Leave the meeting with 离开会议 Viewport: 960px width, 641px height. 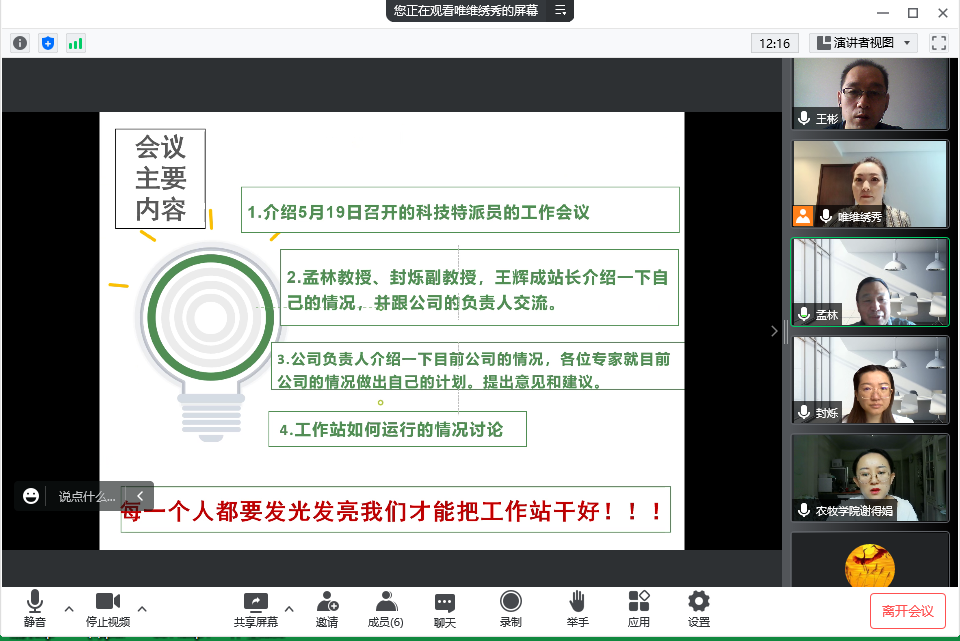(907, 611)
